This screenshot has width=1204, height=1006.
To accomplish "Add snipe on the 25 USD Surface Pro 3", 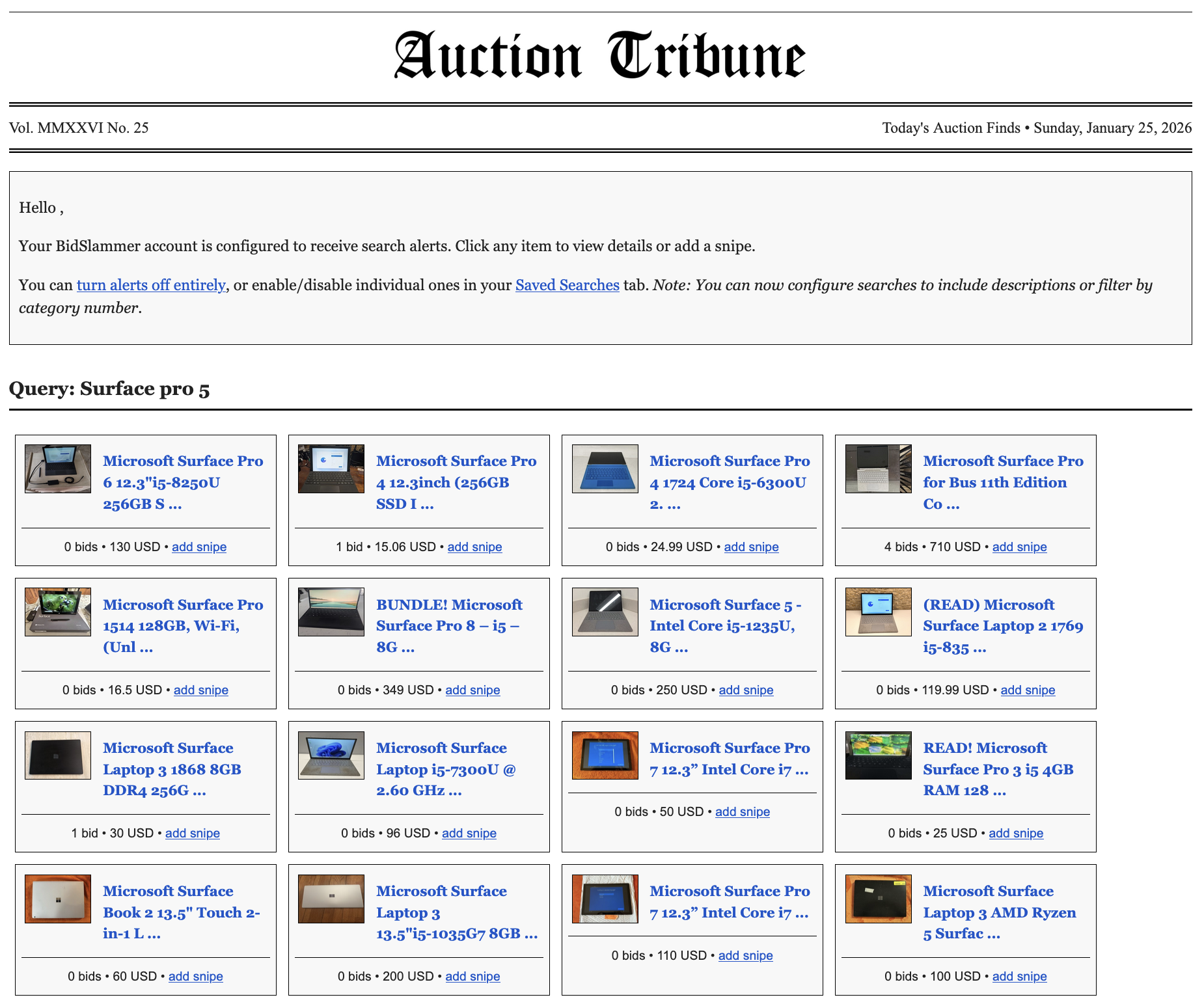I will (1016, 833).
